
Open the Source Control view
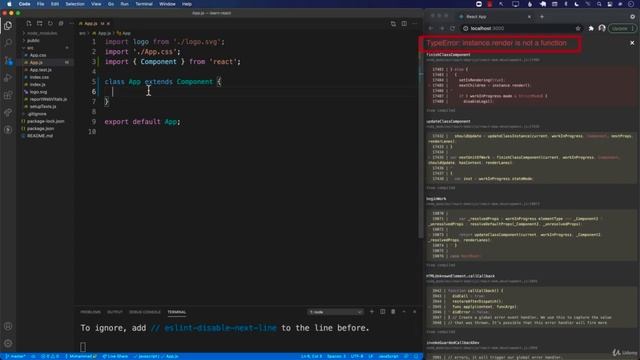[x=8, y=61]
